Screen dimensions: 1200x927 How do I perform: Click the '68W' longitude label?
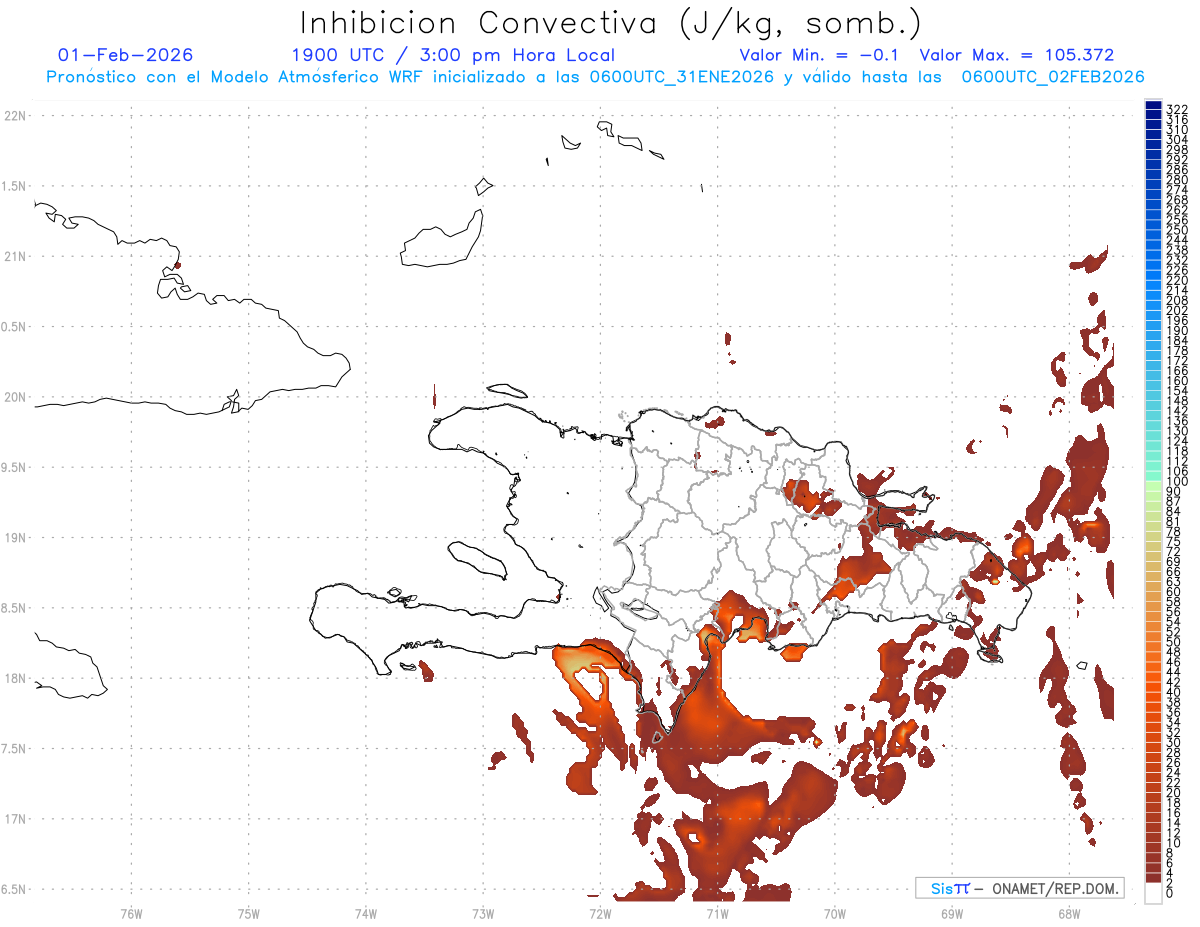pos(1068,913)
